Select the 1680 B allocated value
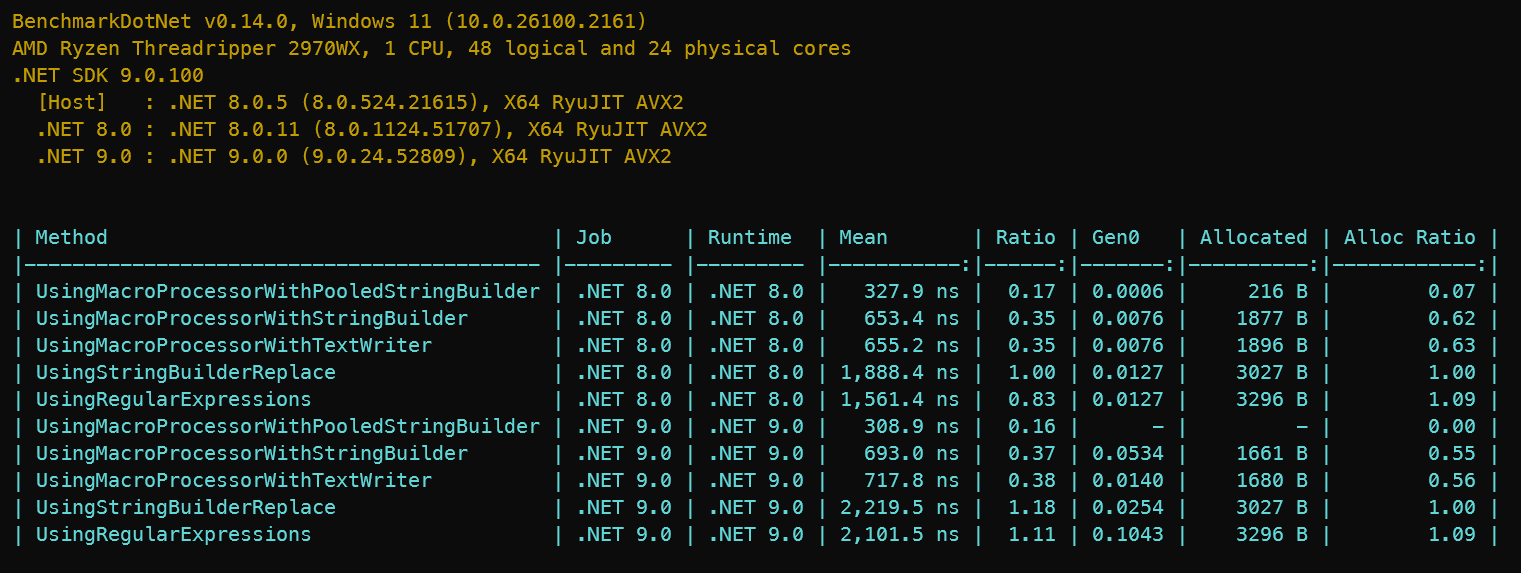This screenshot has height=573, width=1521. (x=1272, y=480)
